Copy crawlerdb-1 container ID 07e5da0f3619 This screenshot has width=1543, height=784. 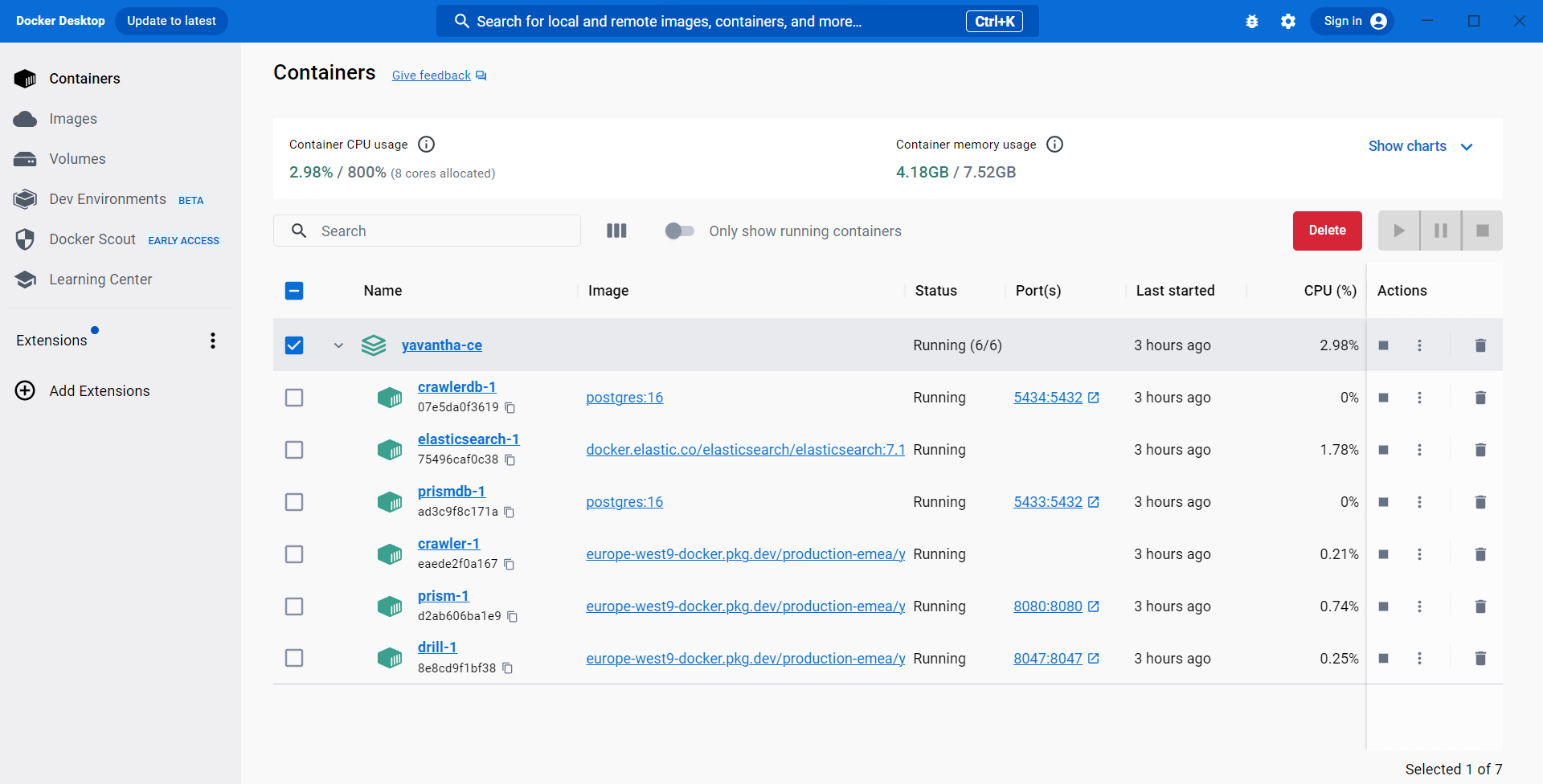pyautogui.click(x=510, y=408)
